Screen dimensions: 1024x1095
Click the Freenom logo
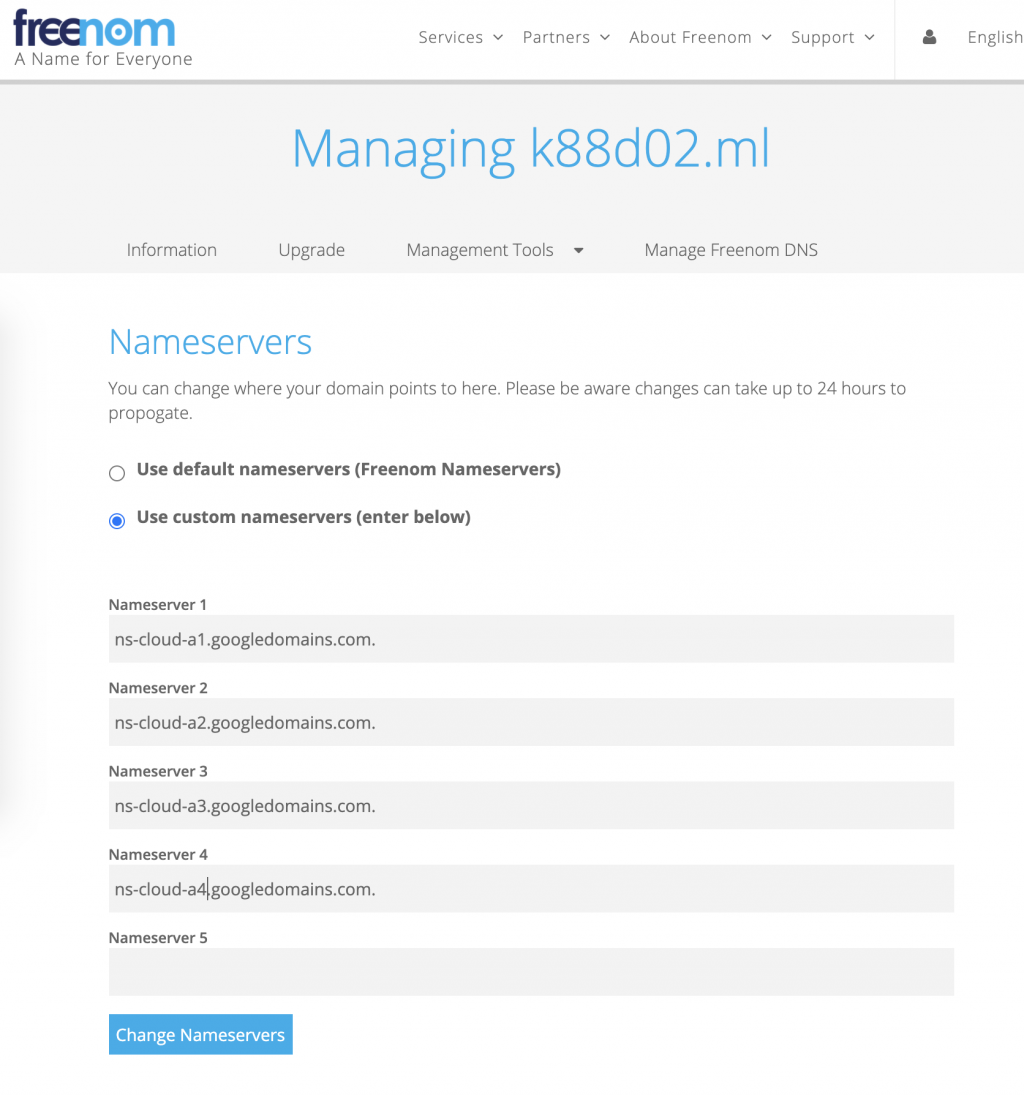point(94,28)
